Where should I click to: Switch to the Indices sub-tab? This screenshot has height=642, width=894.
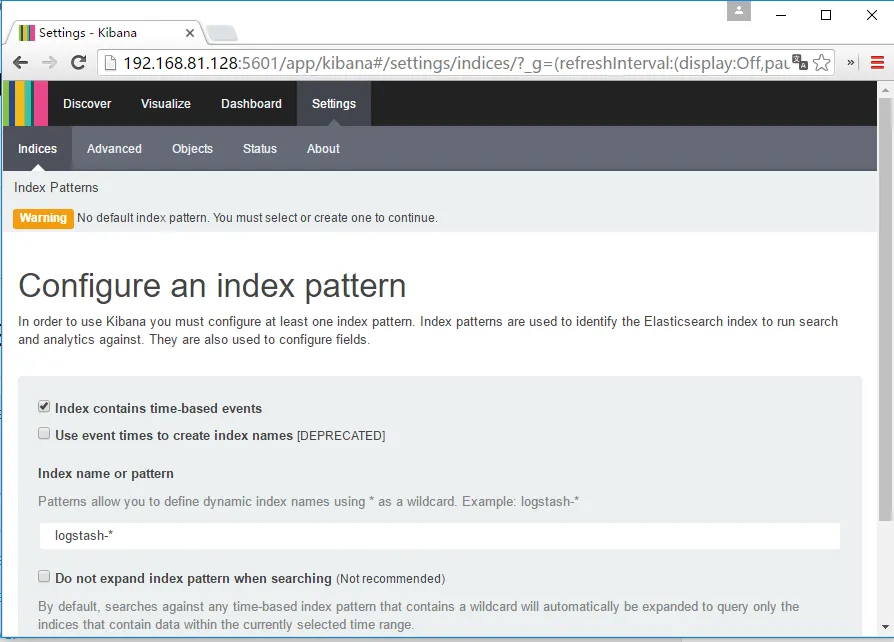tap(37, 149)
